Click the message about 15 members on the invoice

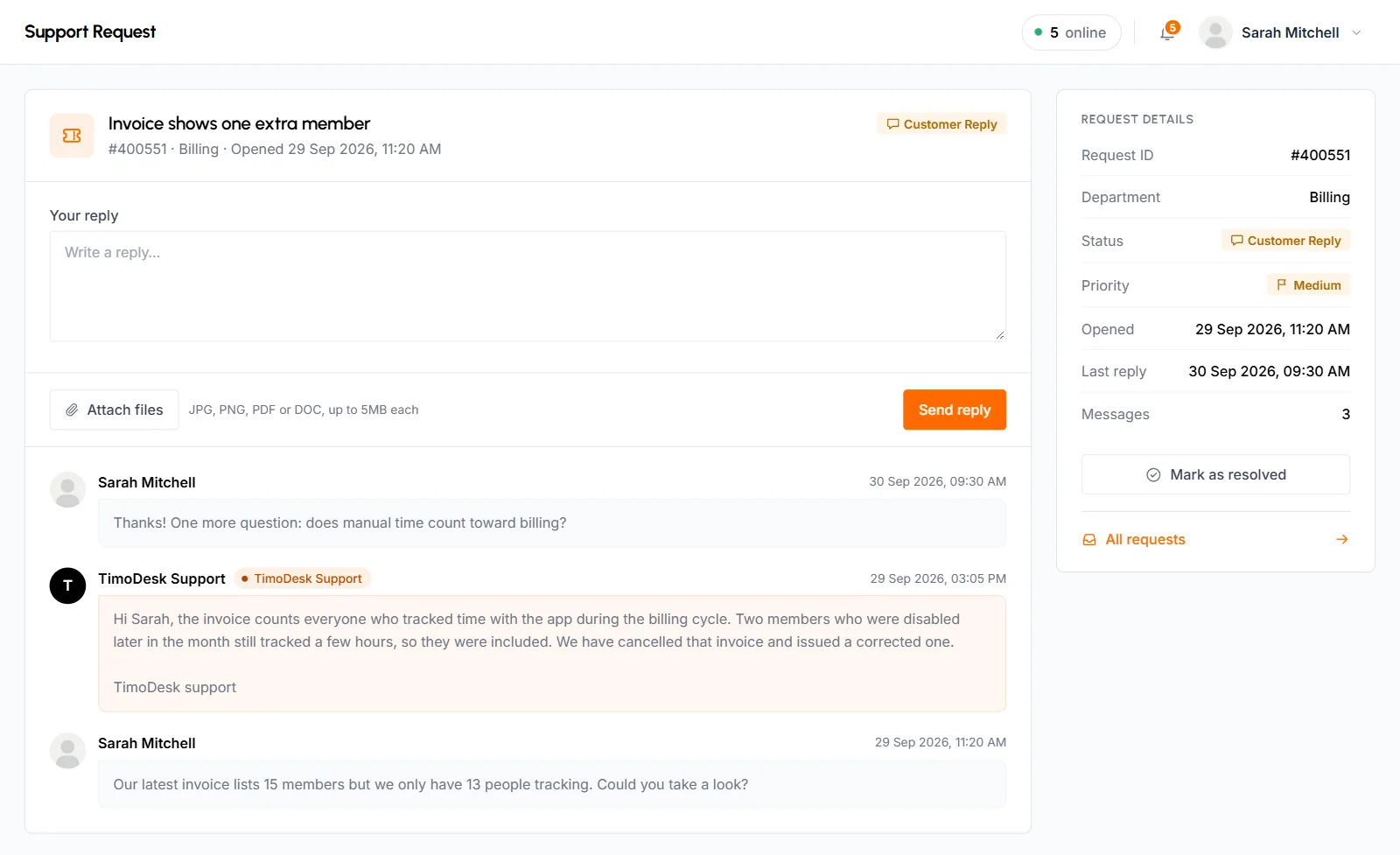552,784
